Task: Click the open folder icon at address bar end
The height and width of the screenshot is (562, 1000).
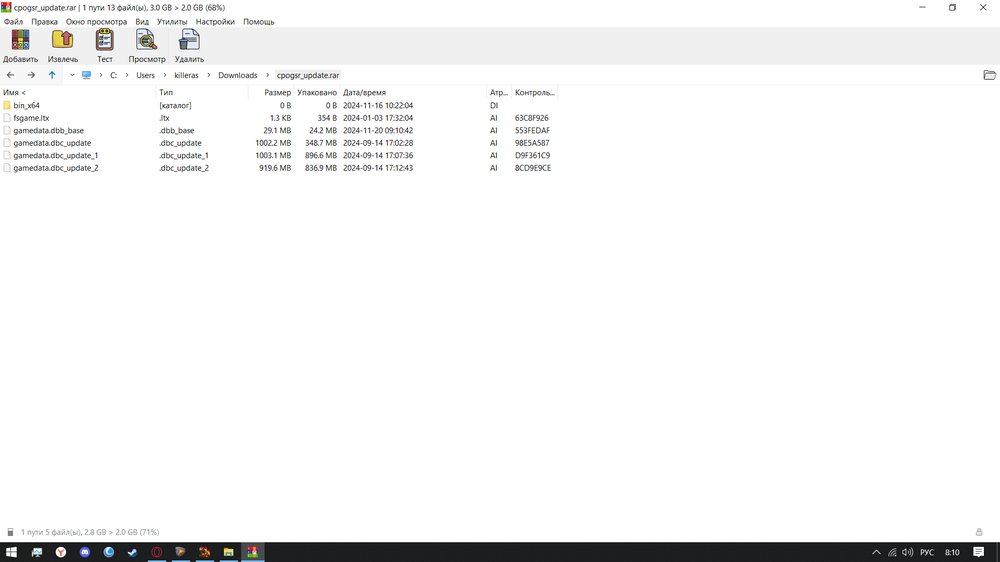Action: [989, 75]
